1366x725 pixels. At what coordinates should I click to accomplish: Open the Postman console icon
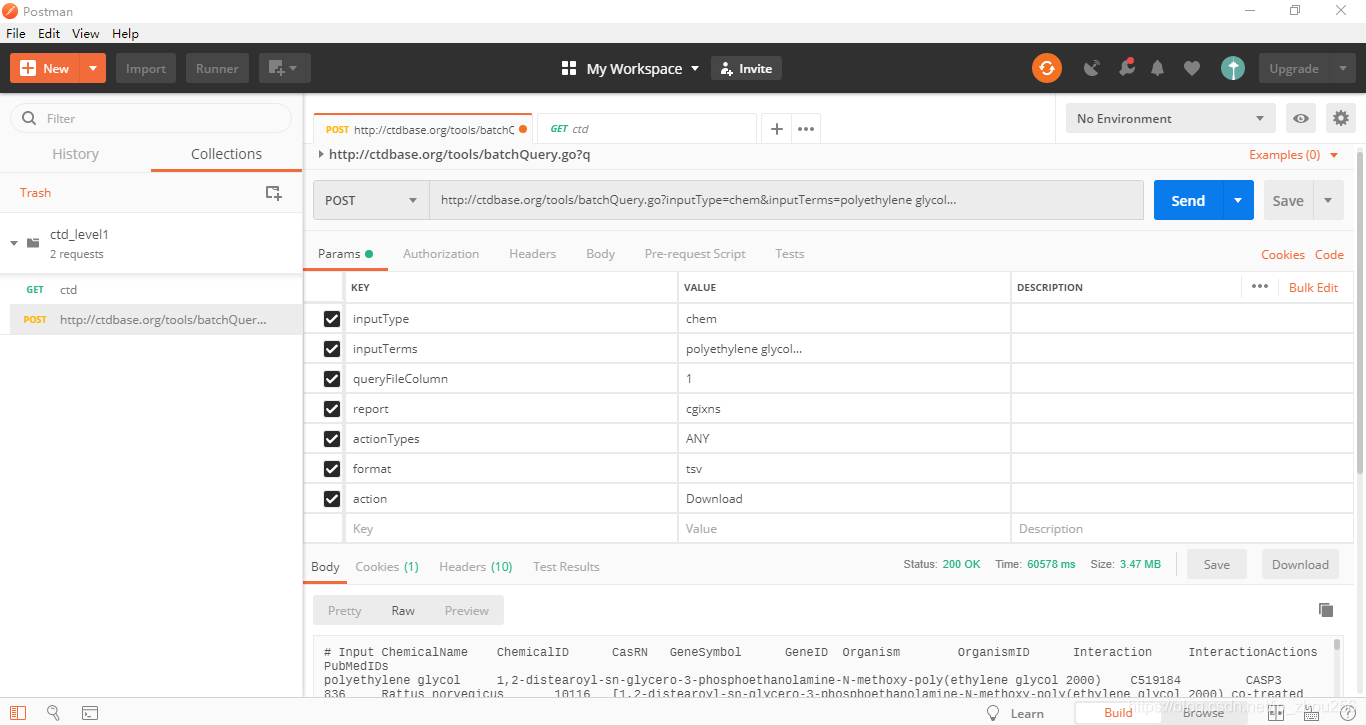90,713
